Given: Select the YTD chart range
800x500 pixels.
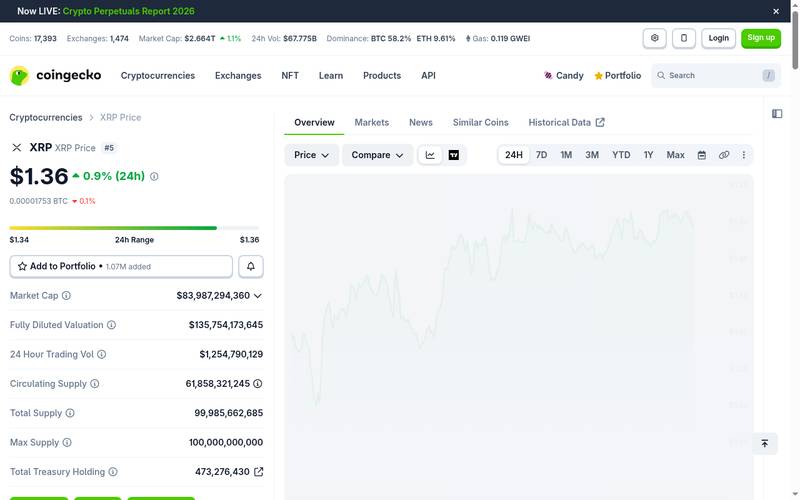Looking at the screenshot, I should [x=621, y=155].
